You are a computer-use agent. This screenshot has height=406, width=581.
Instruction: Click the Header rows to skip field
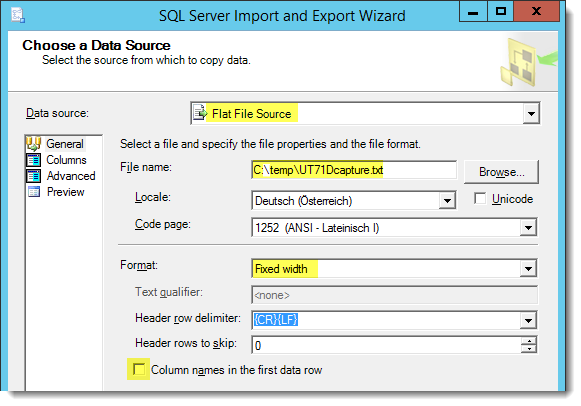386,345
